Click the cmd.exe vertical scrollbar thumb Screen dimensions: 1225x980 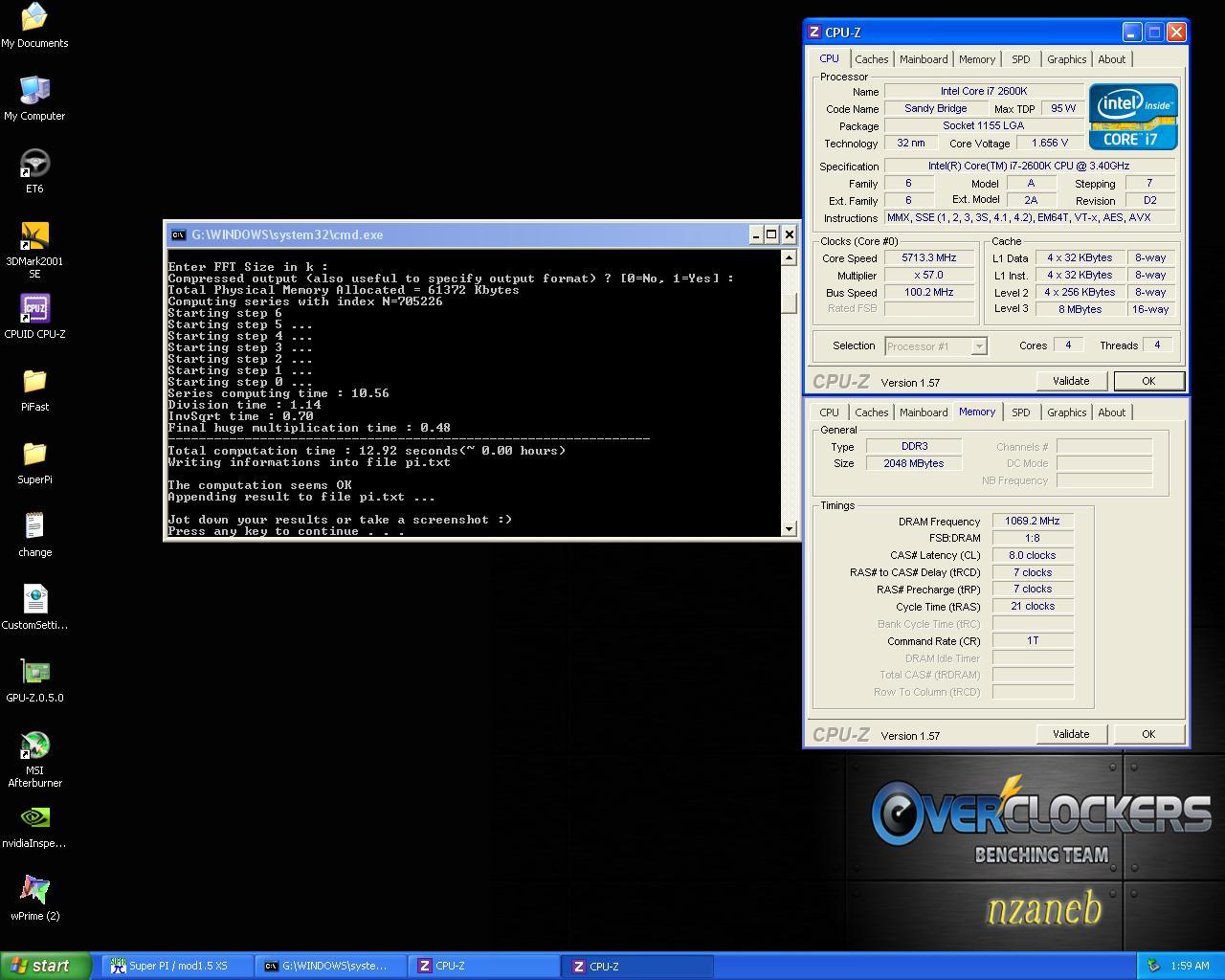click(789, 301)
